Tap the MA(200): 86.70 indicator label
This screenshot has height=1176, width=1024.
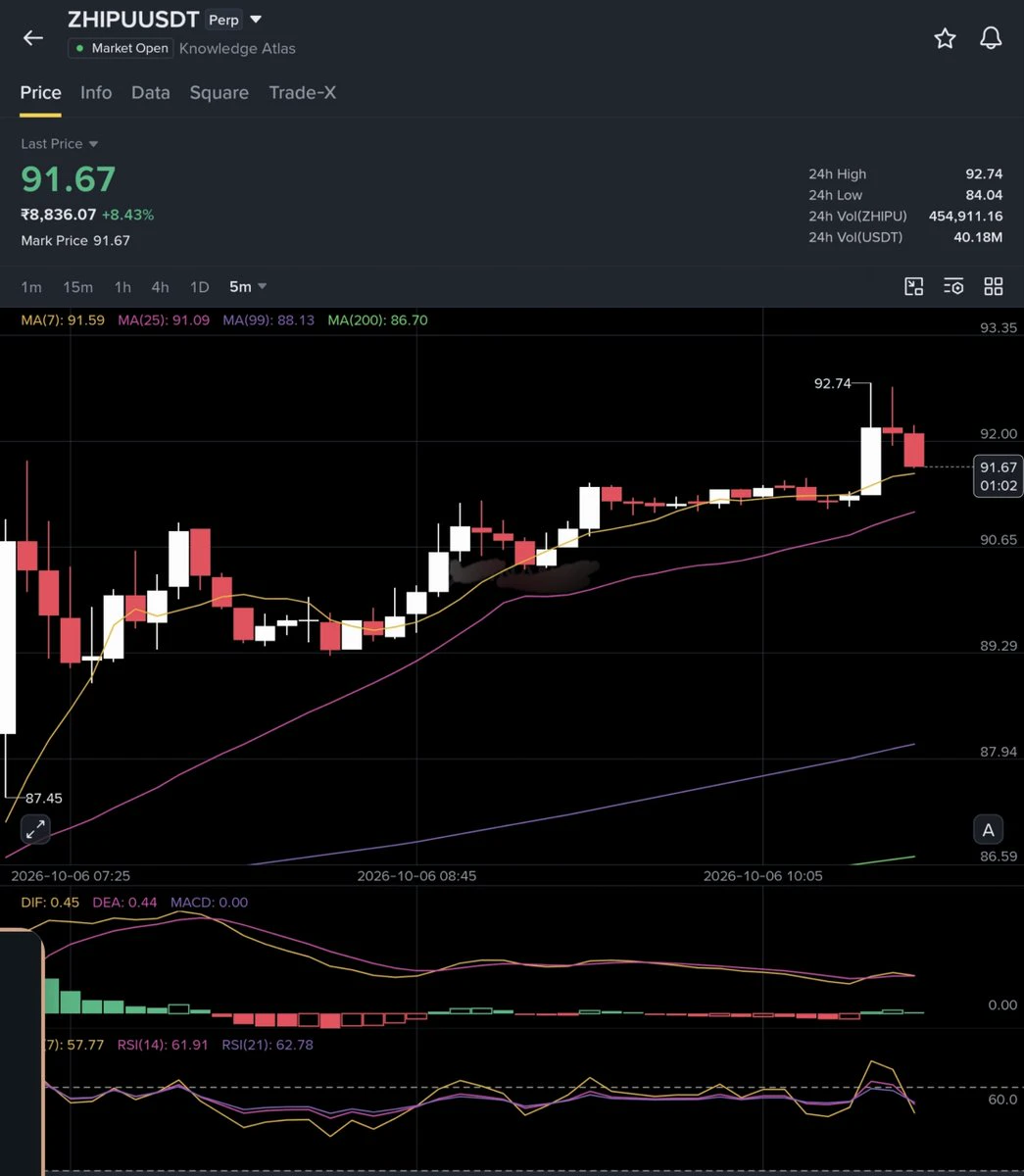pos(377,319)
